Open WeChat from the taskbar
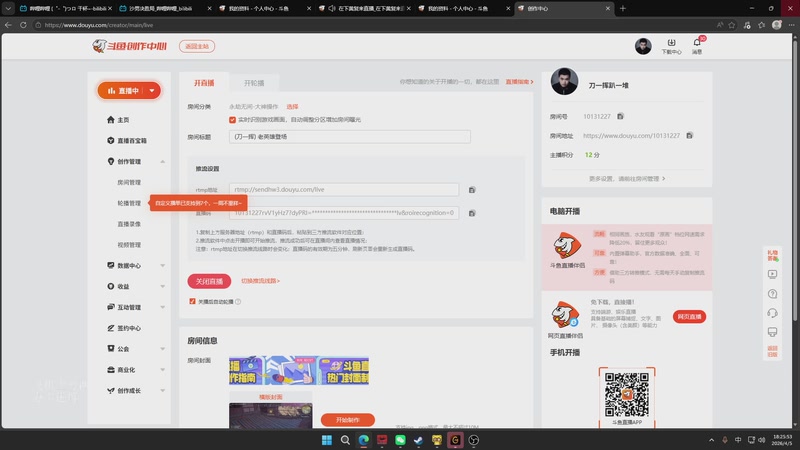 pos(400,440)
